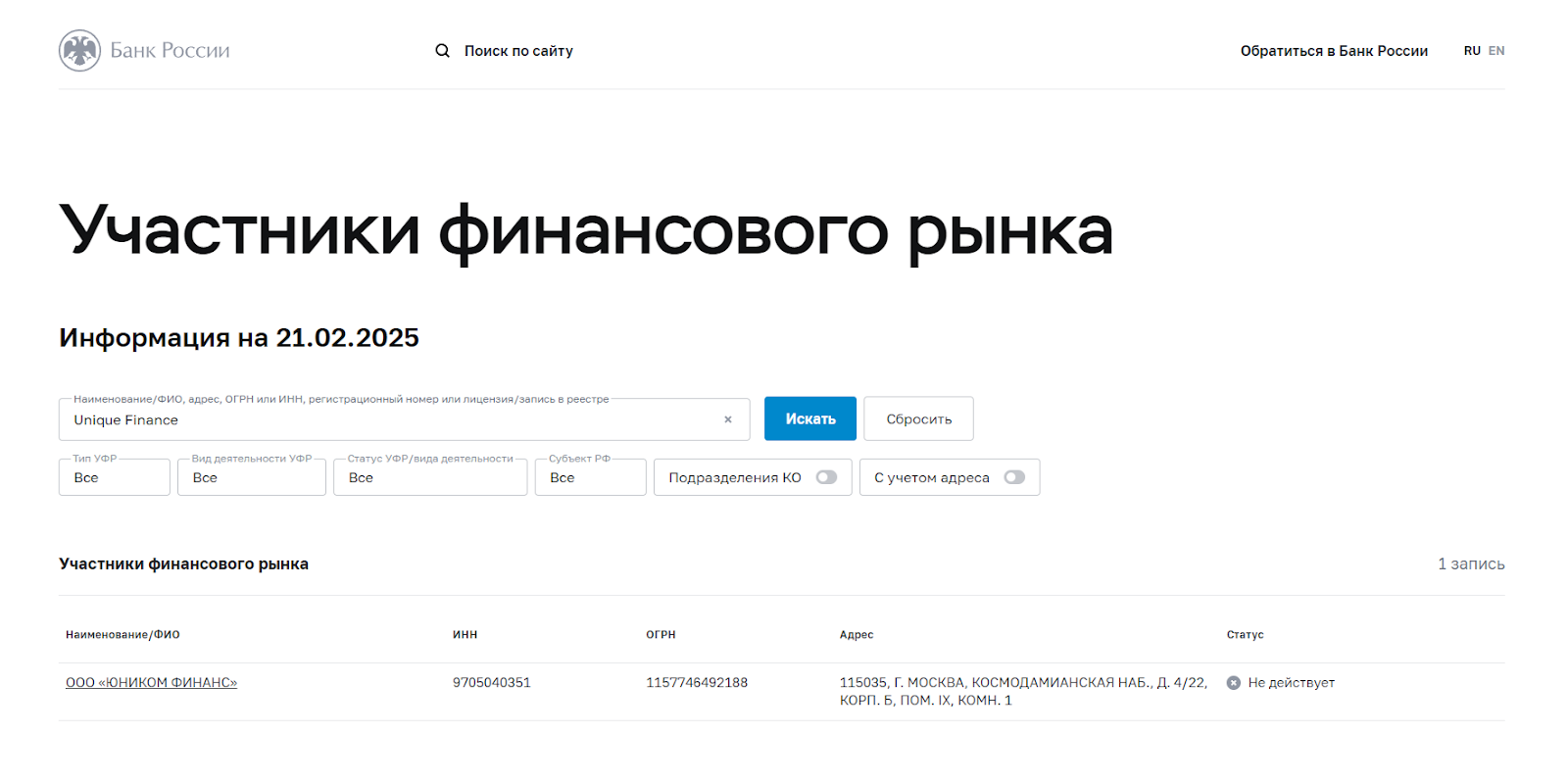Viewport: 1568px width, 783px height.
Task: Click the 'Информация на 21.02.2025' heading
Action: [239, 338]
